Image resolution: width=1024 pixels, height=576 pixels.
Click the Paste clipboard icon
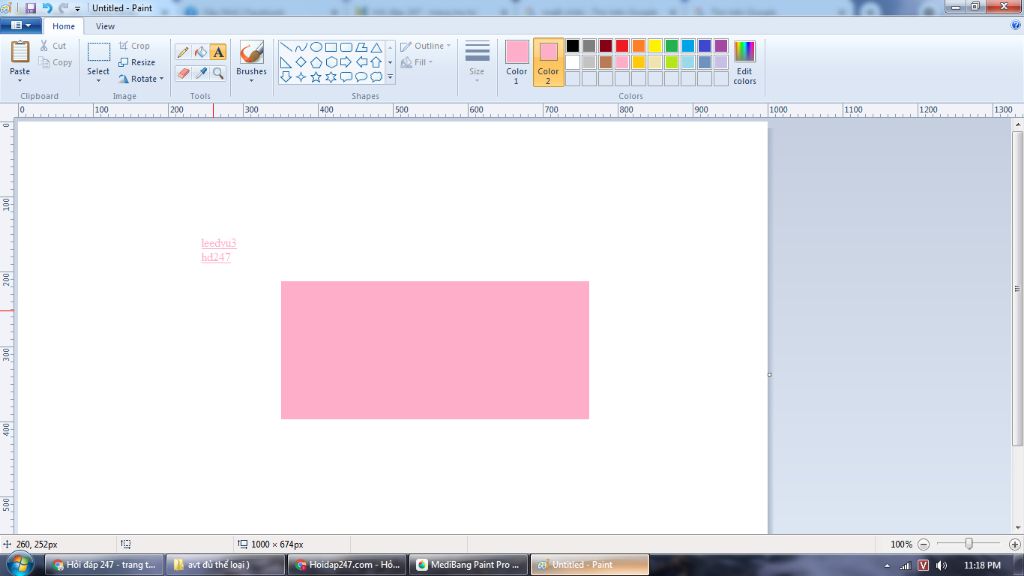(x=20, y=52)
